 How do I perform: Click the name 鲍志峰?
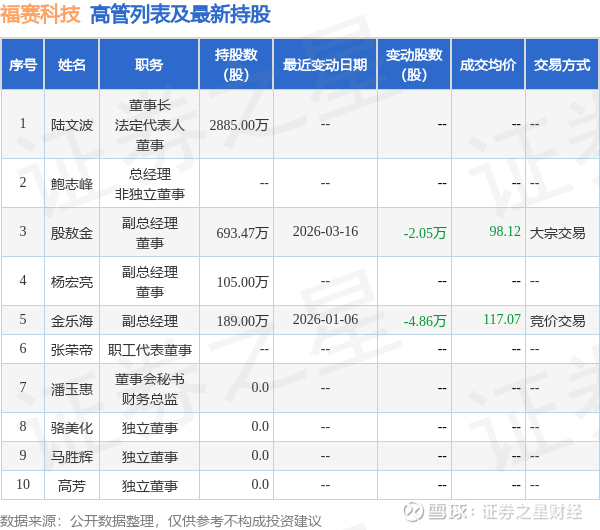pyautogui.click(x=72, y=184)
